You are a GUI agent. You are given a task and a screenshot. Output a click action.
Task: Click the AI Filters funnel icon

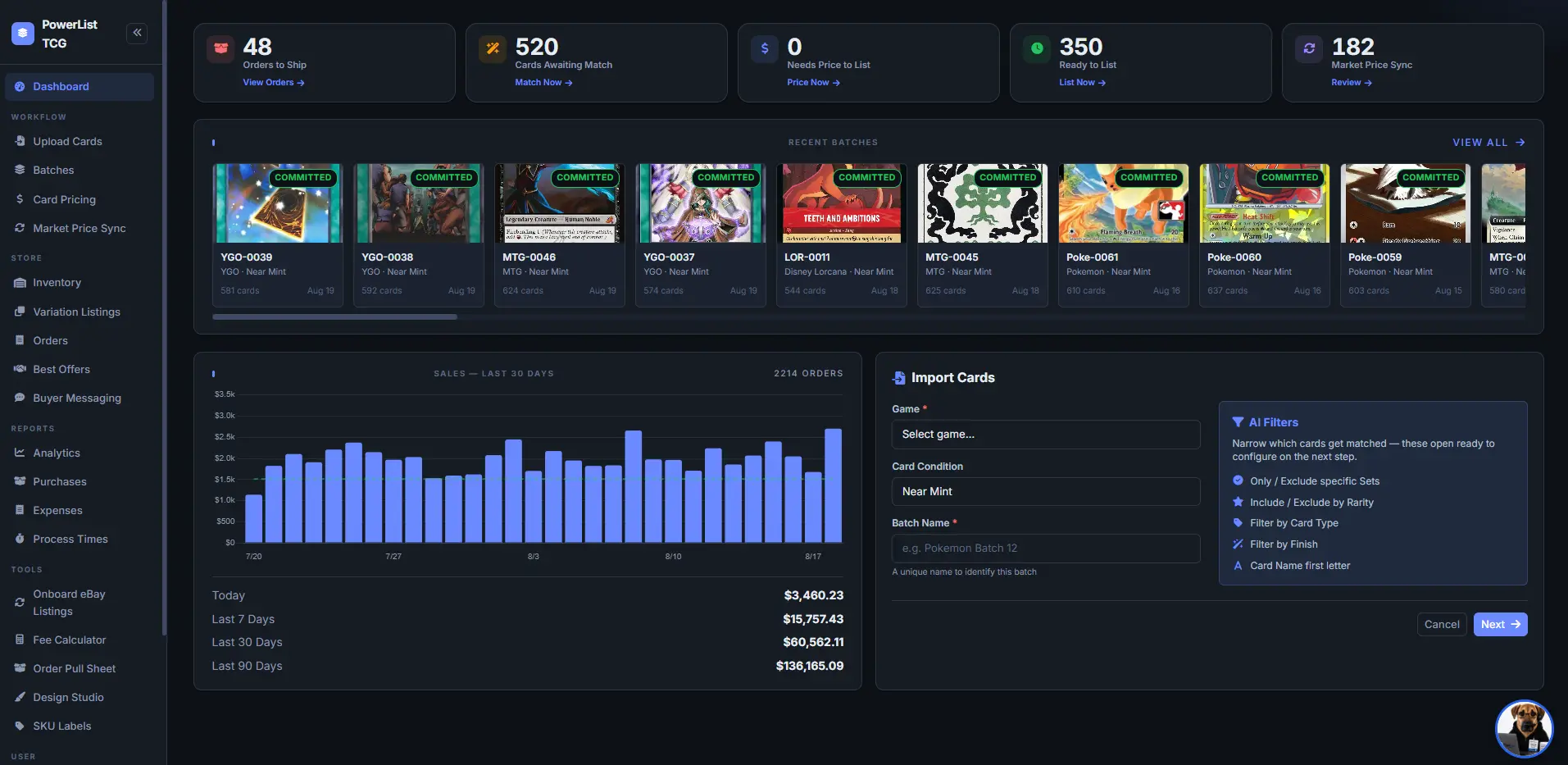(x=1238, y=422)
